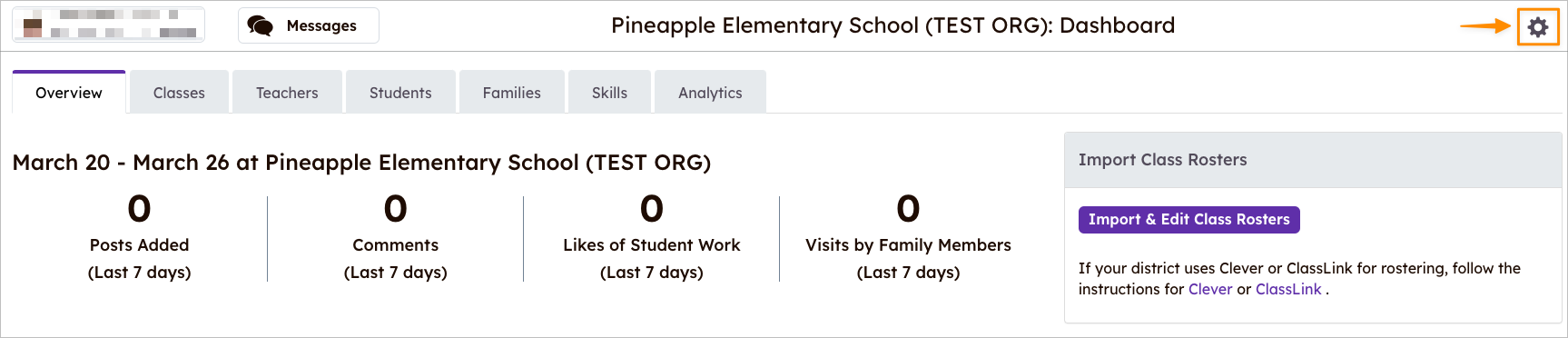Follow the Clever instructions link

point(1210,289)
